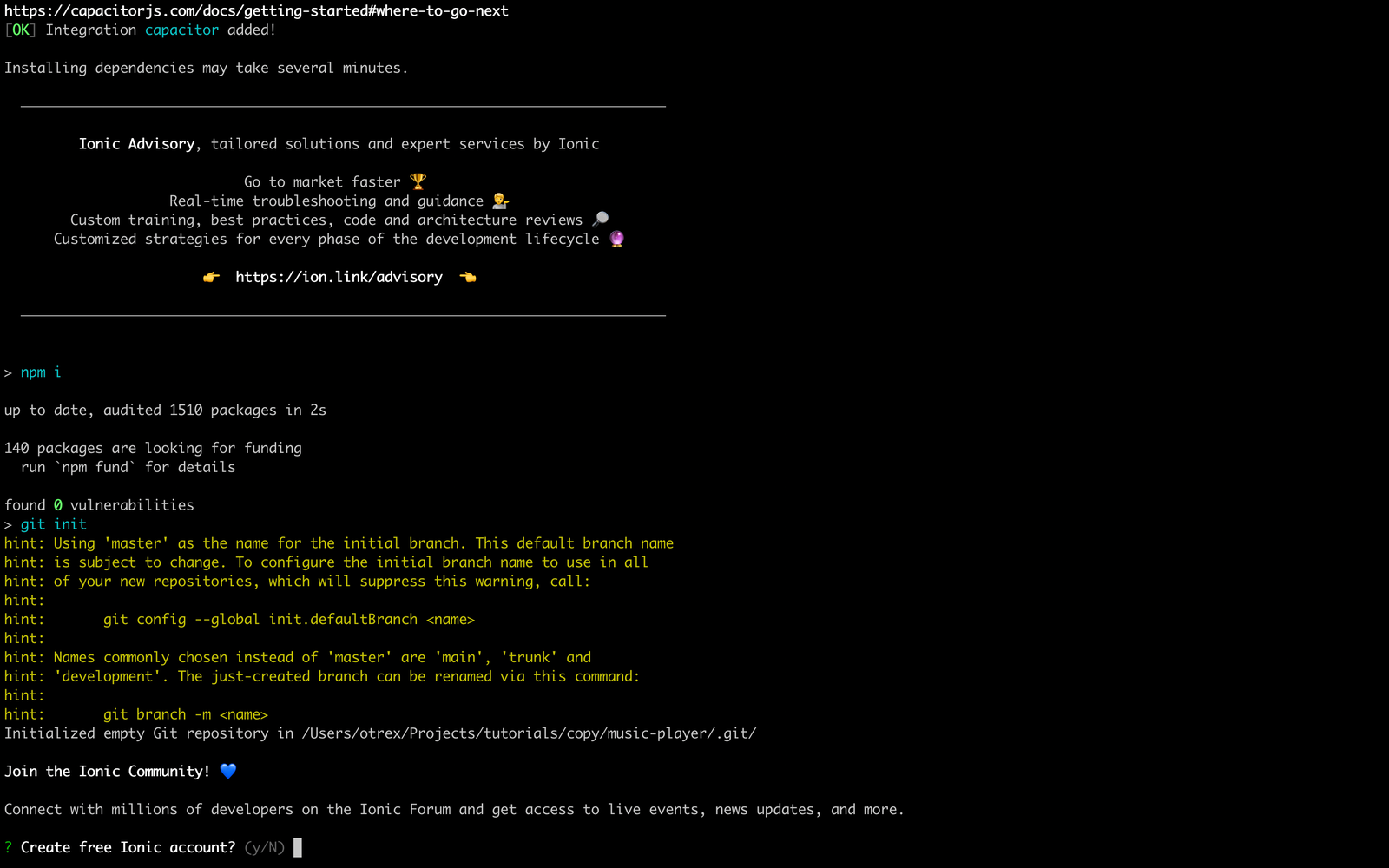Click the 'found 0 vulnerabilities' line
Screen dimensions: 1389x868
click(99, 505)
